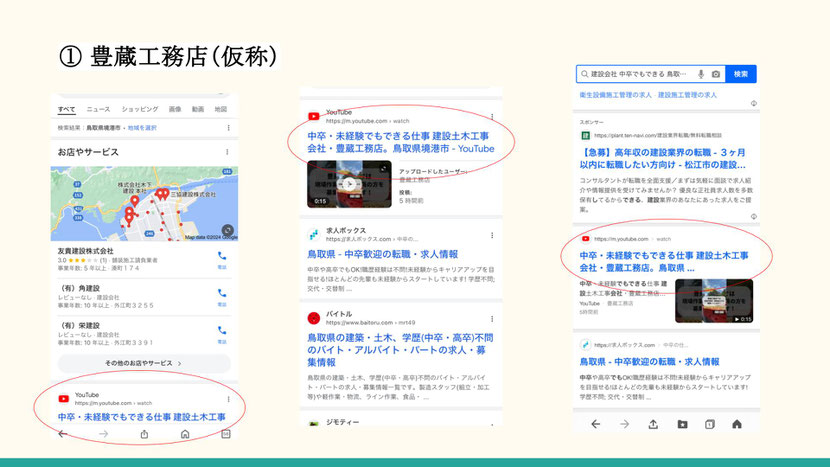
Task: Expand the map with the fullscreen icon
Action: 228,230
